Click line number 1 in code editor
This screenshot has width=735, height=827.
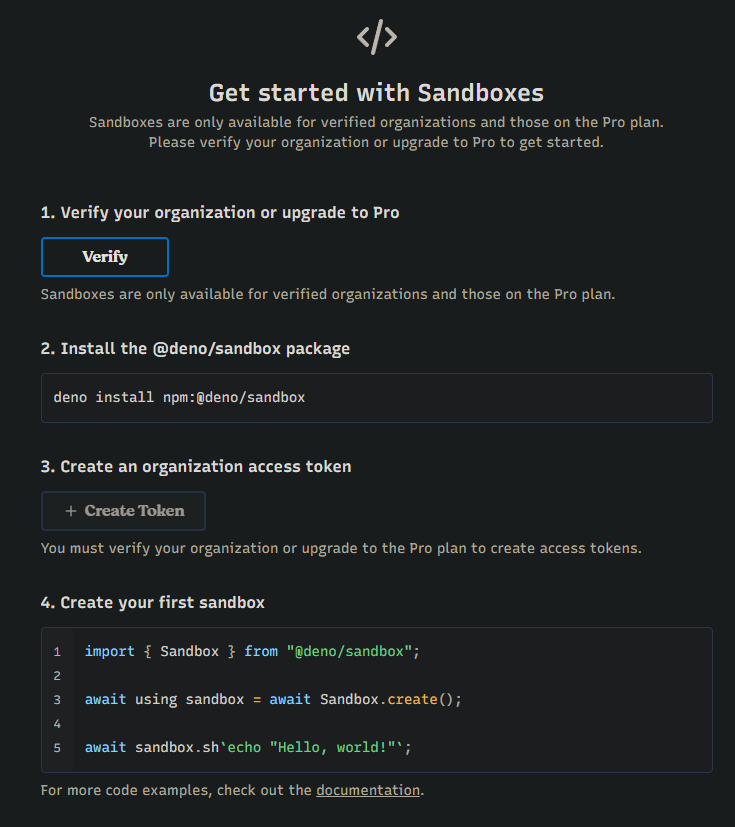(x=57, y=652)
